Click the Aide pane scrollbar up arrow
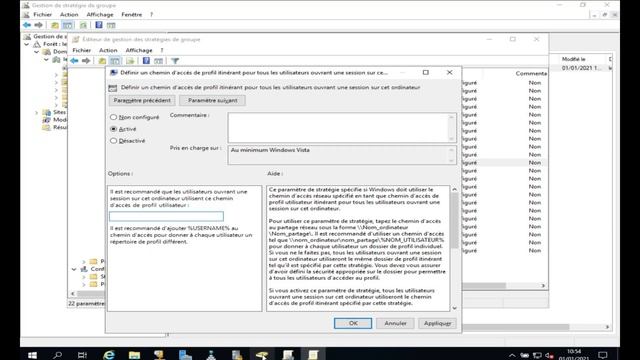 [454, 189]
